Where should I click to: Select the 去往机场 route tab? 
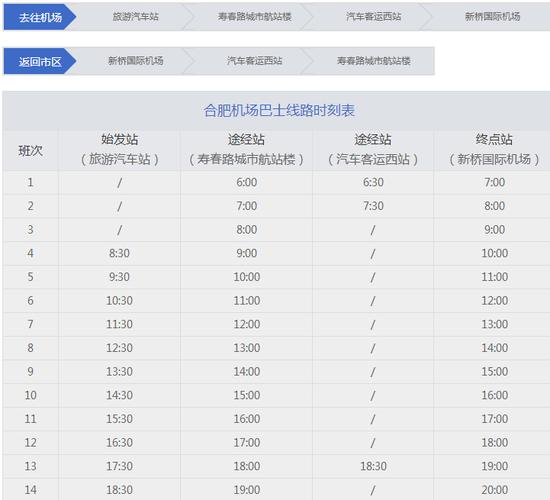[x=40, y=17]
